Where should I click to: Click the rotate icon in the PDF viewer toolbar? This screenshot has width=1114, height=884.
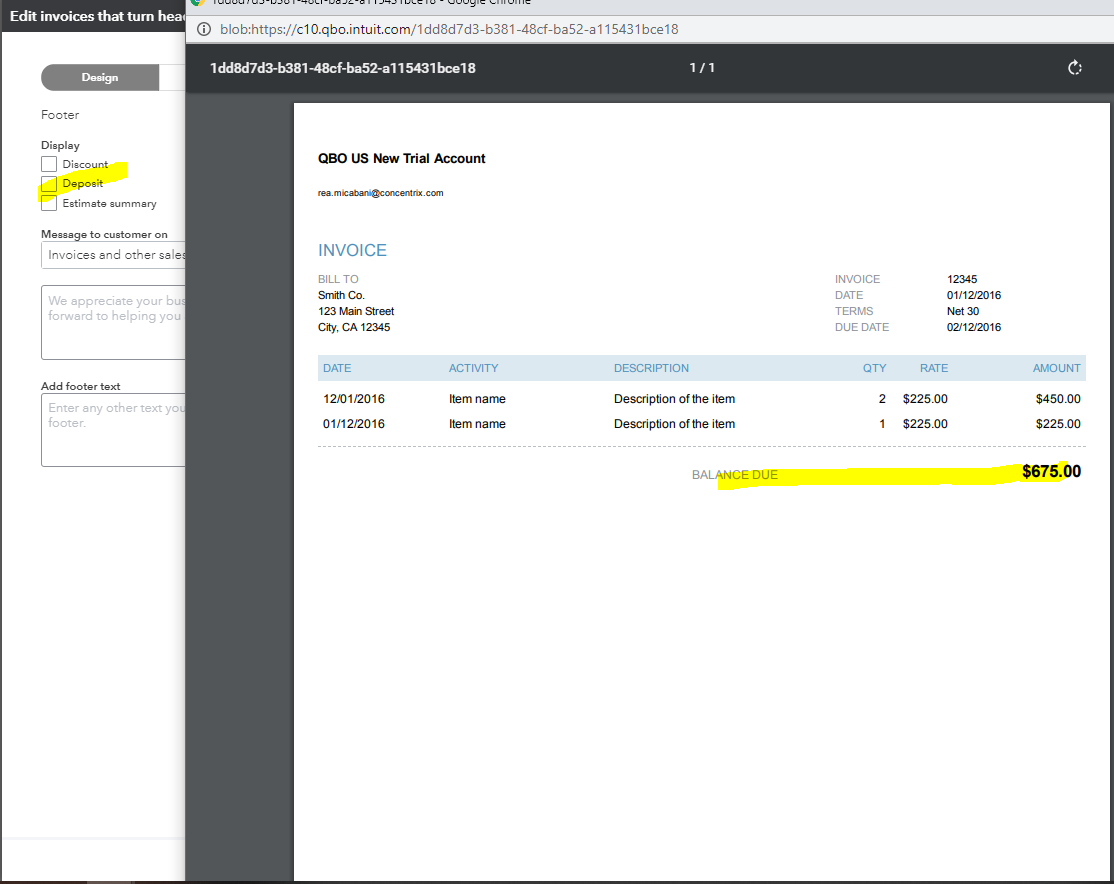[x=1074, y=67]
